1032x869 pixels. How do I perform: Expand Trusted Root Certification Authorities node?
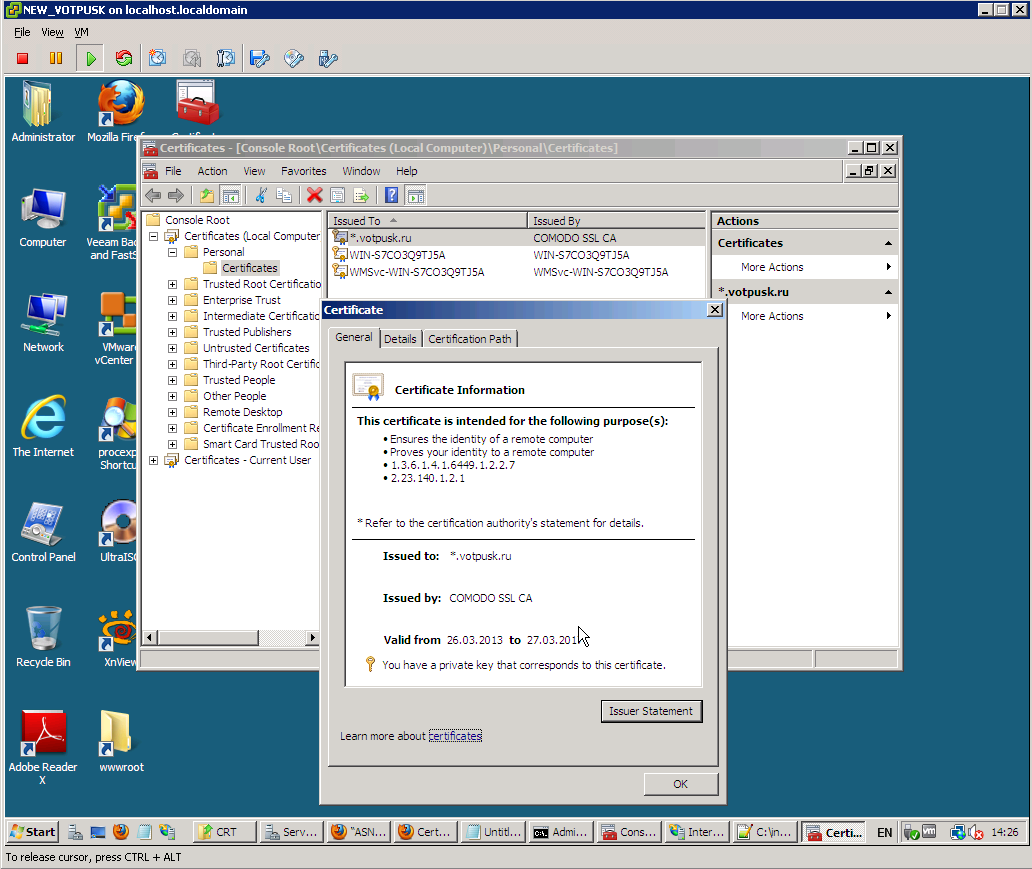[172, 284]
